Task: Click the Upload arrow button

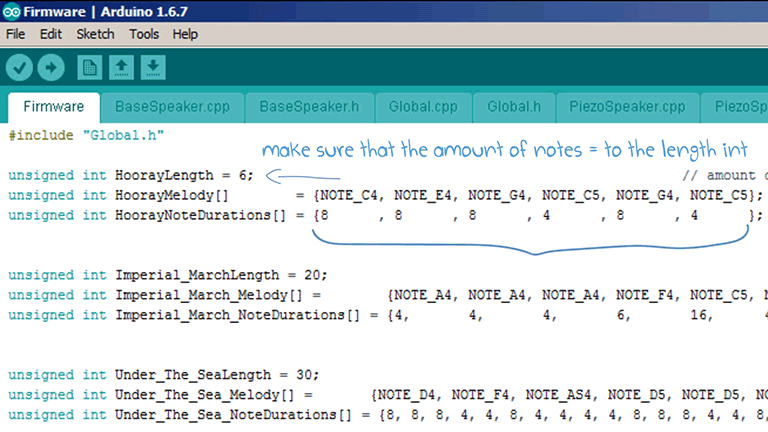Action: click(51, 68)
